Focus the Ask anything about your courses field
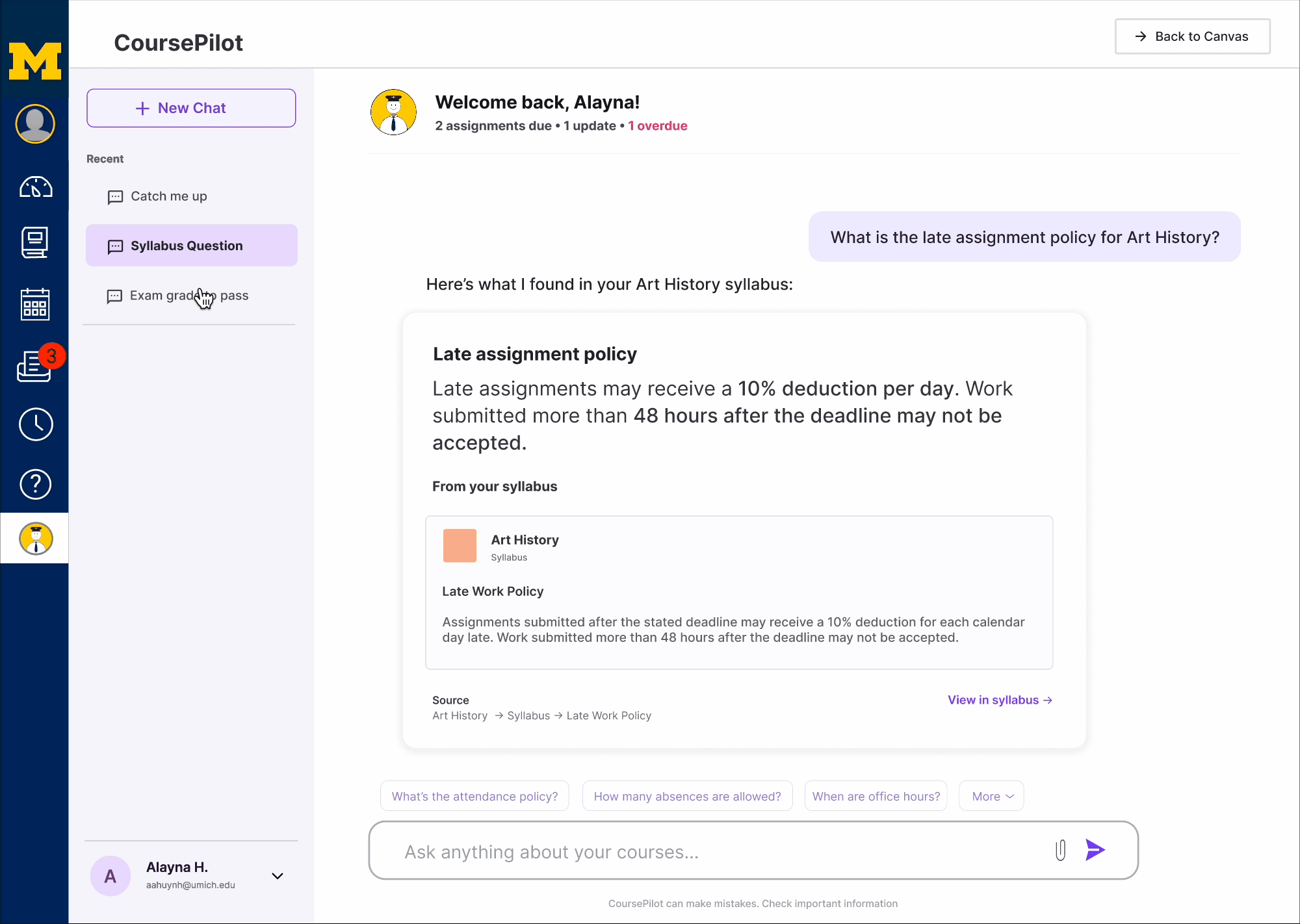The image size is (1300, 924). [753, 851]
